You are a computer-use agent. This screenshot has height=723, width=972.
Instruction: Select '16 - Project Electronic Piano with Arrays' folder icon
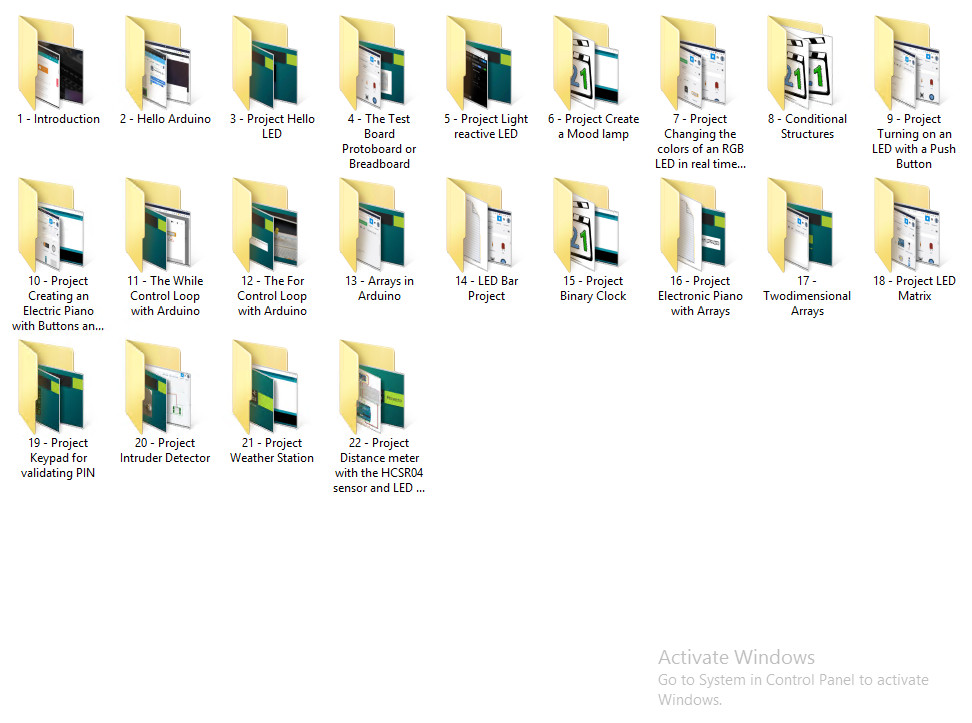tap(693, 224)
